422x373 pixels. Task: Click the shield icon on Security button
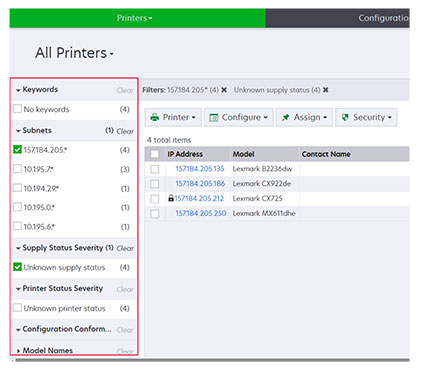point(345,117)
